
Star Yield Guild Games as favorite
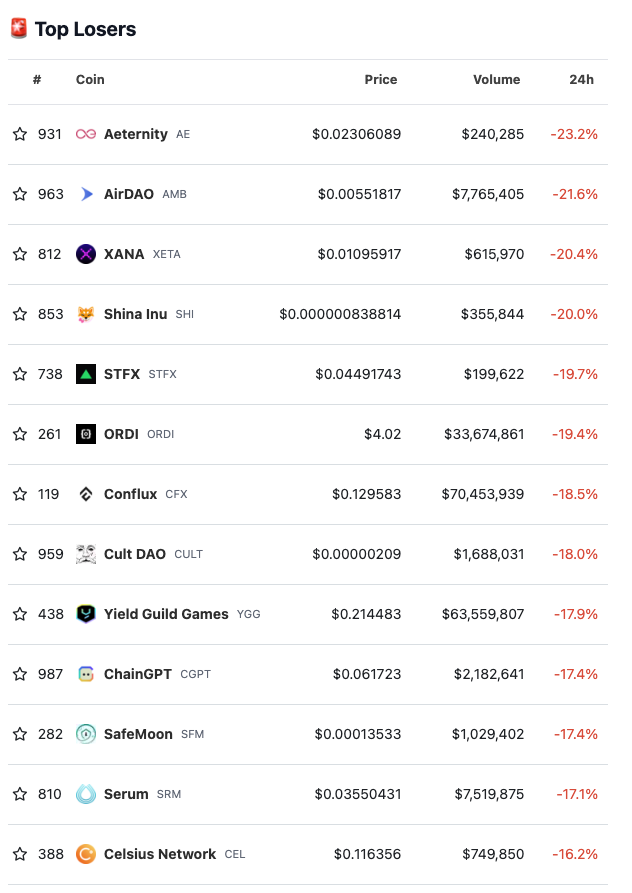click(x=20, y=614)
